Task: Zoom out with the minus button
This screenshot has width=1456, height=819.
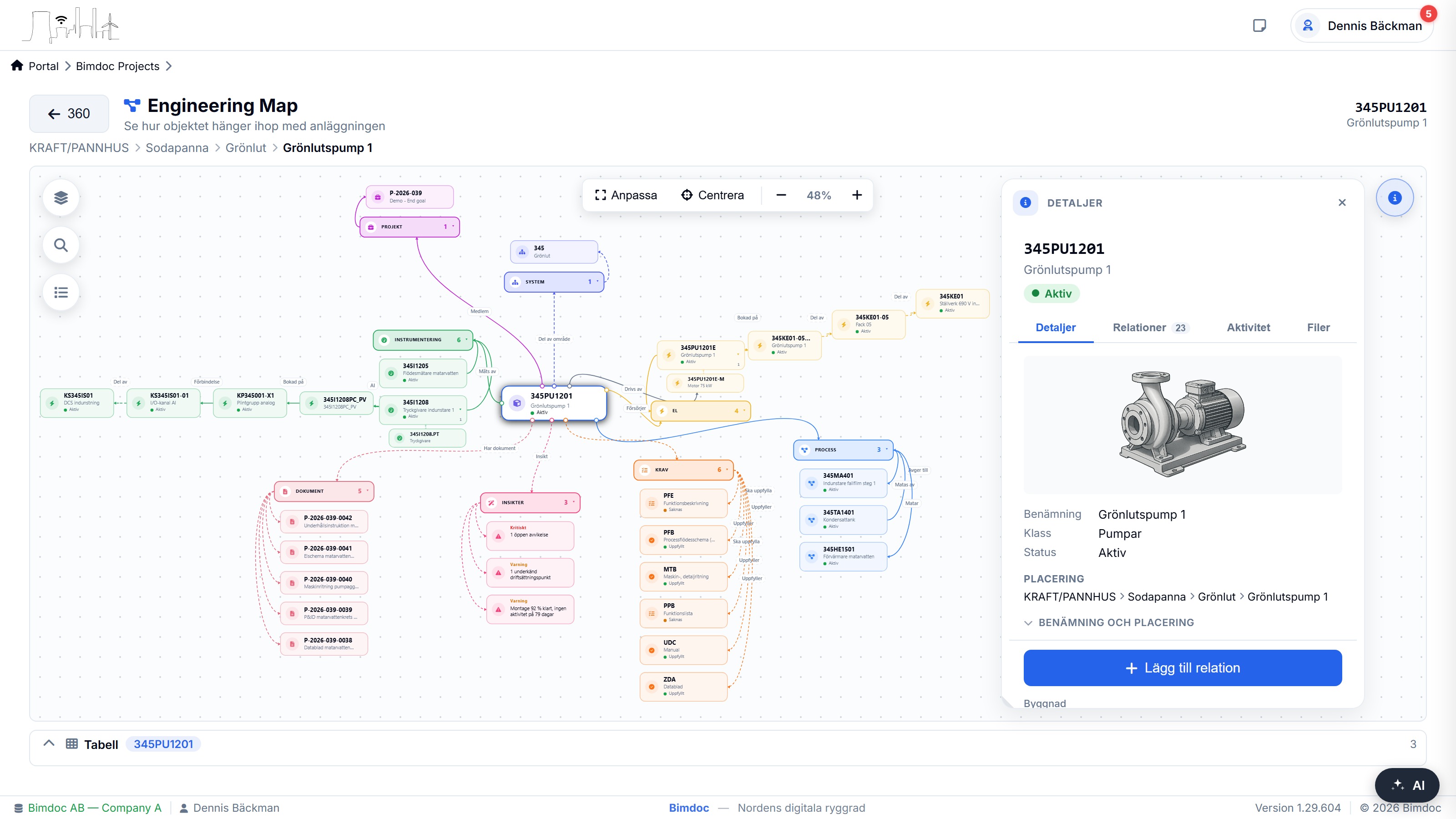Action: coord(781,195)
